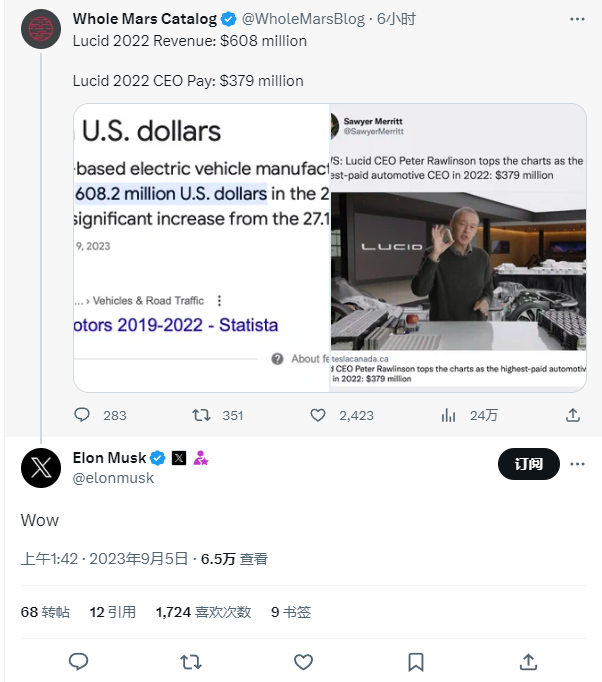Repost the Whole Mars Catalog tweet
The image size is (602, 682).
(201, 415)
